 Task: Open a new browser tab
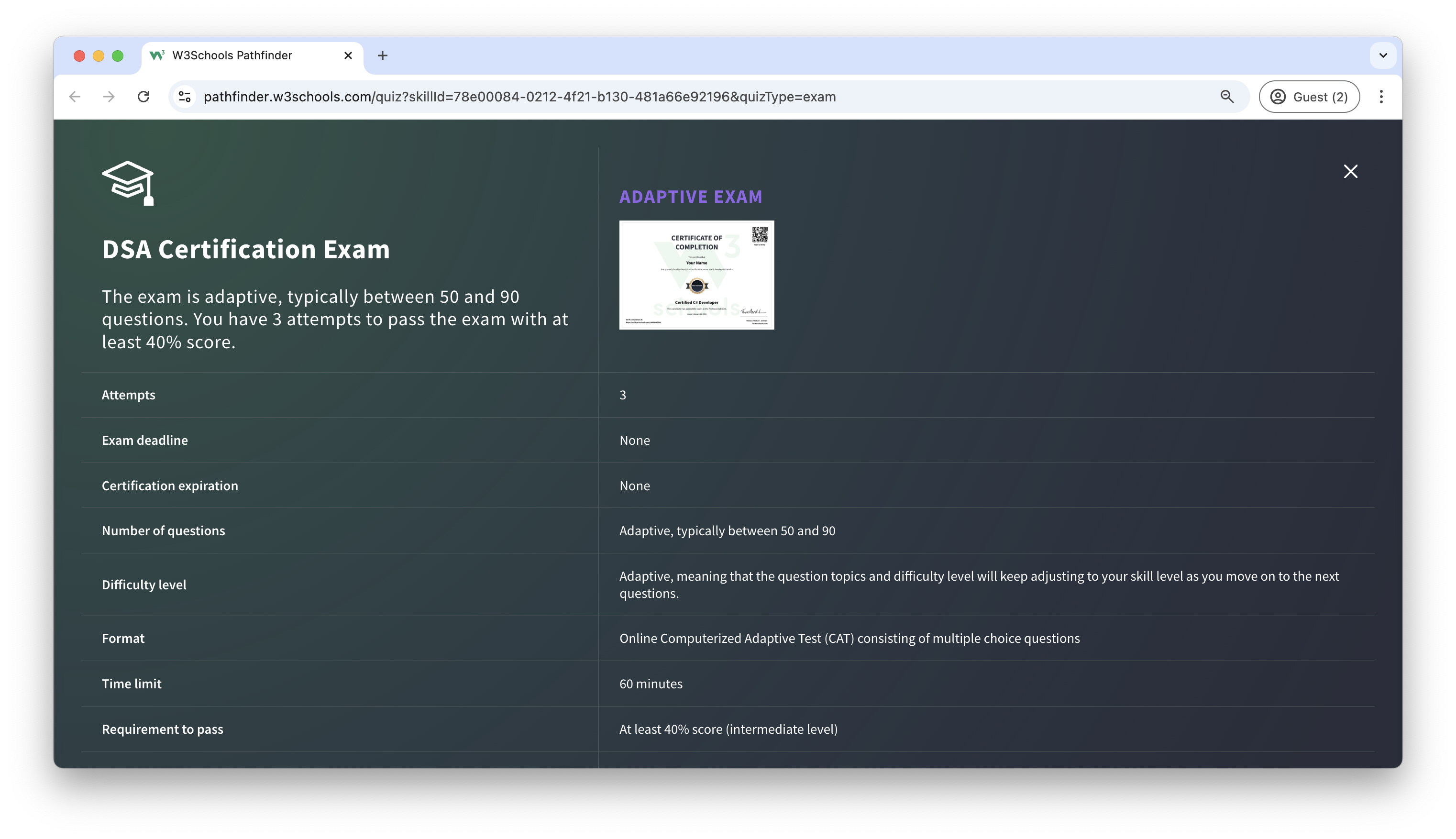click(382, 56)
